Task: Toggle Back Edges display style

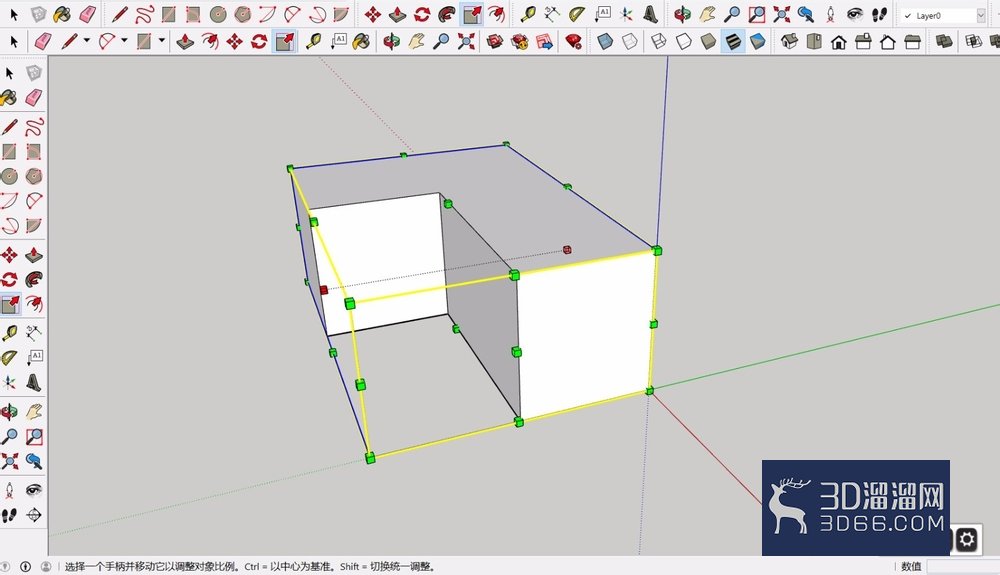Action: click(629, 42)
